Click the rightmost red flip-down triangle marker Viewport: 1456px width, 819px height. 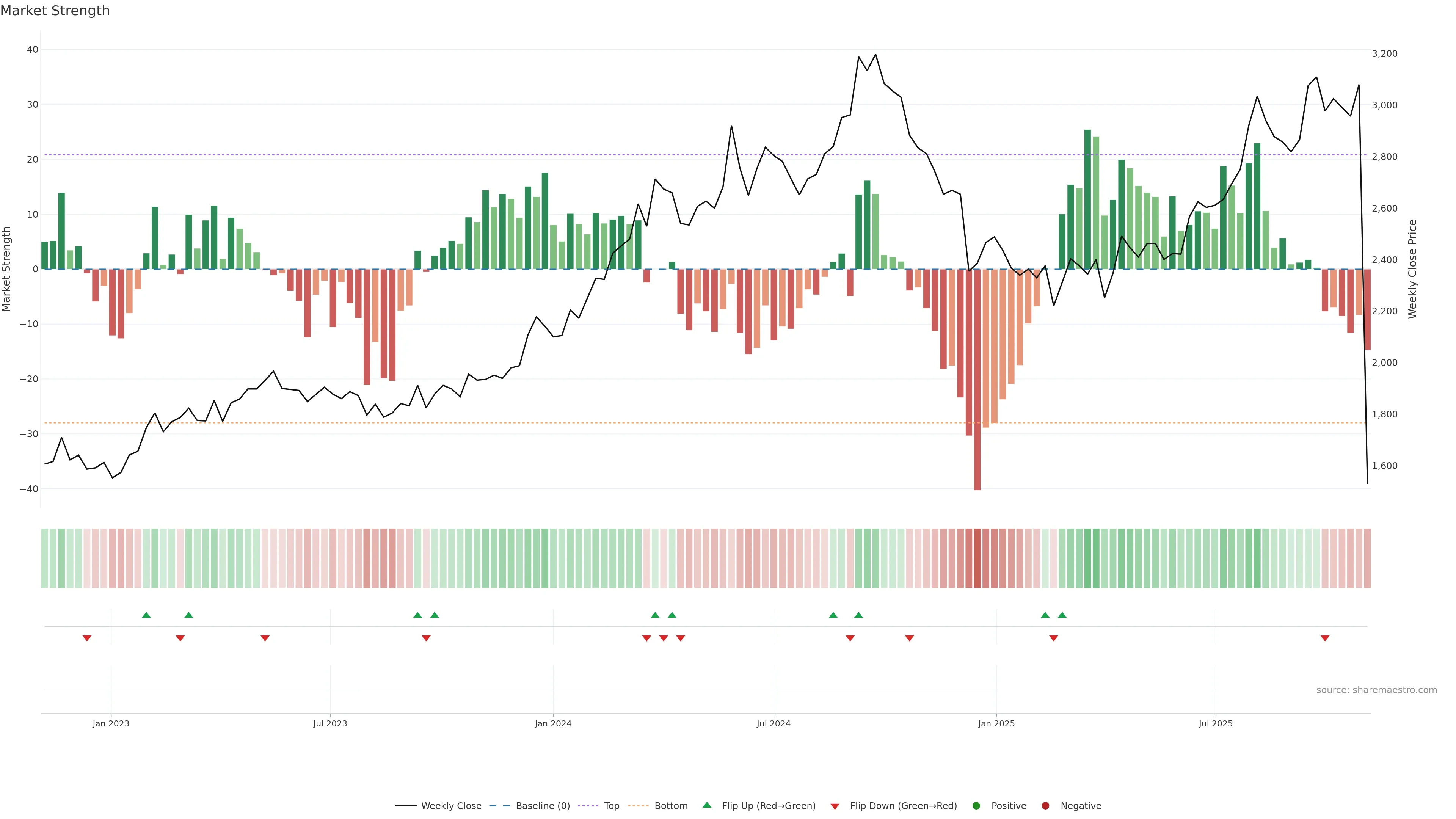(1325, 638)
